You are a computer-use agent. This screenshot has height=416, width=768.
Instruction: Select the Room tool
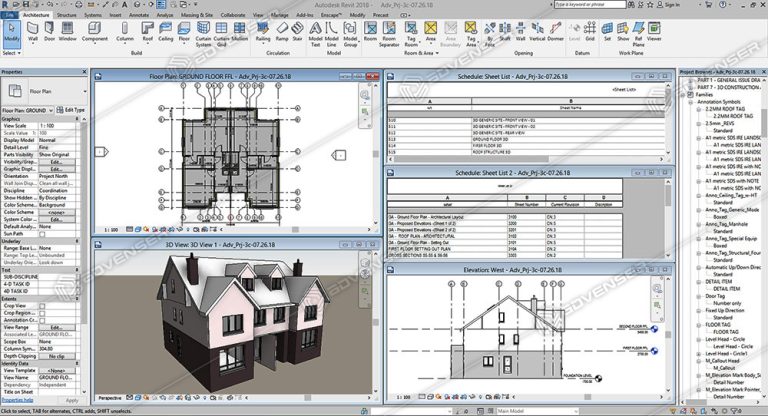pyautogui.click(x=370, y=31)
